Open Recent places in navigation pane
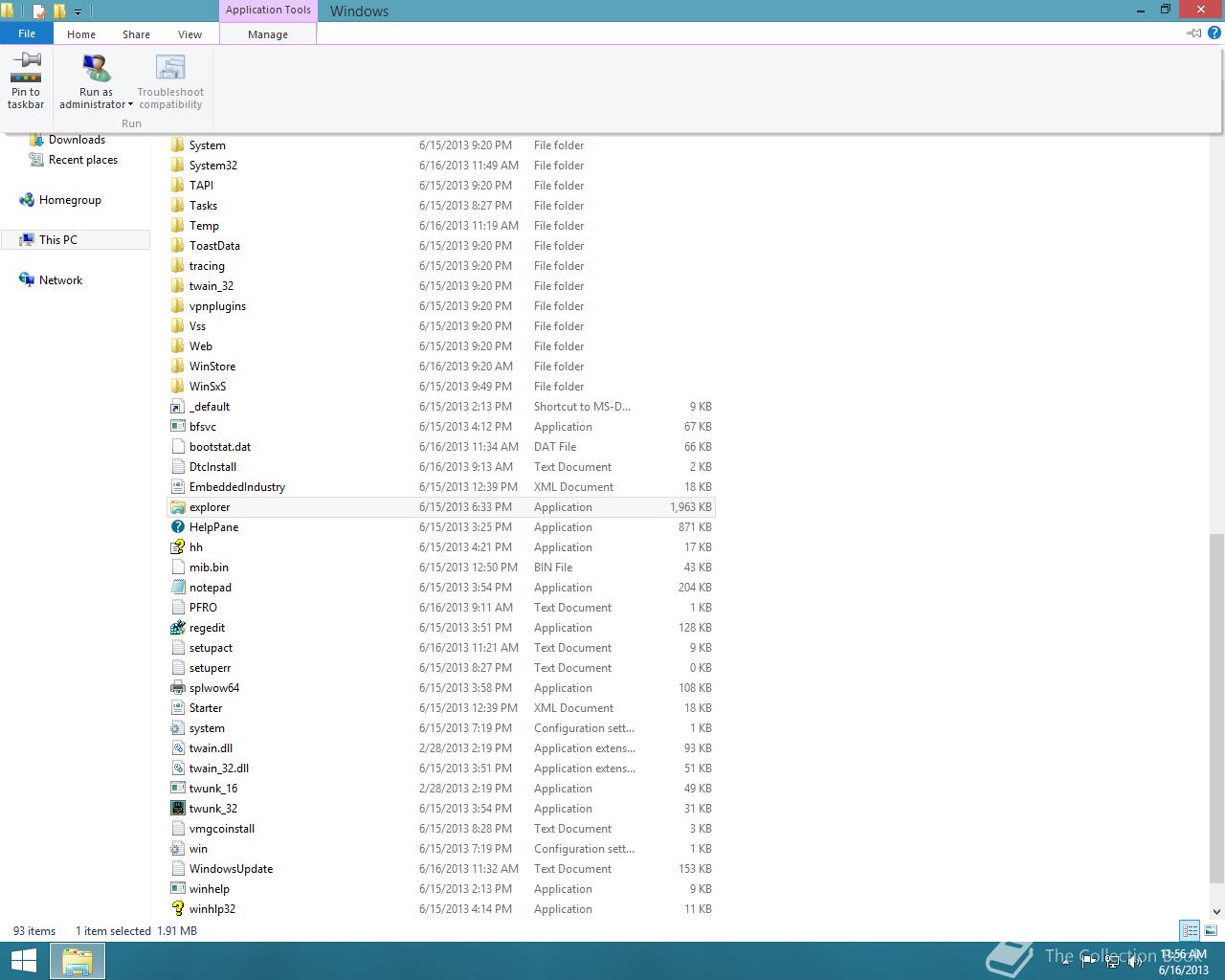The image size is (1225, 980). [x=83, y=160]
